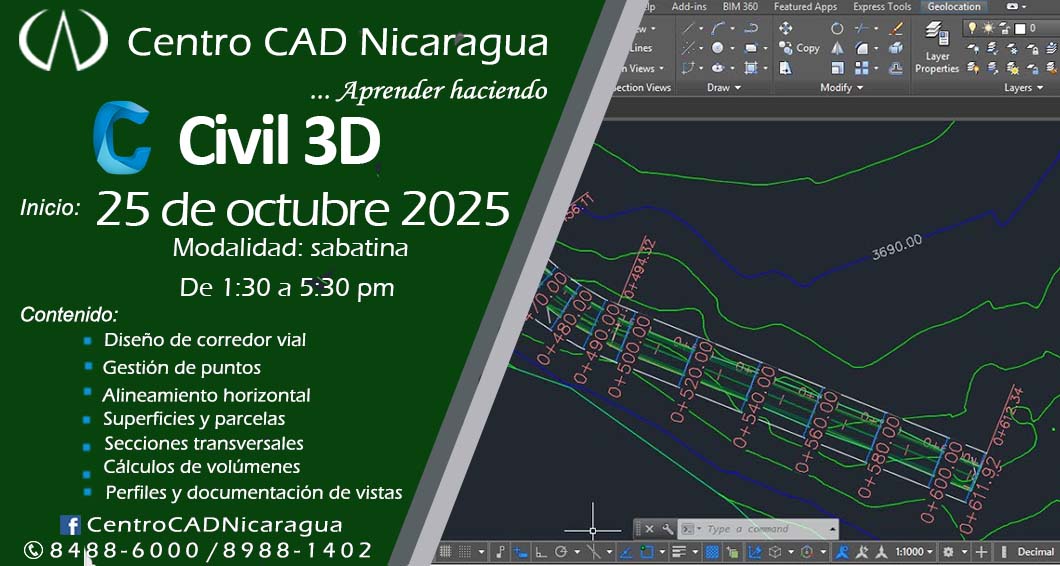Screen dimensions: 1060x566
Task: Select the Offset tool in Modify panel
Action: (896, 68)
